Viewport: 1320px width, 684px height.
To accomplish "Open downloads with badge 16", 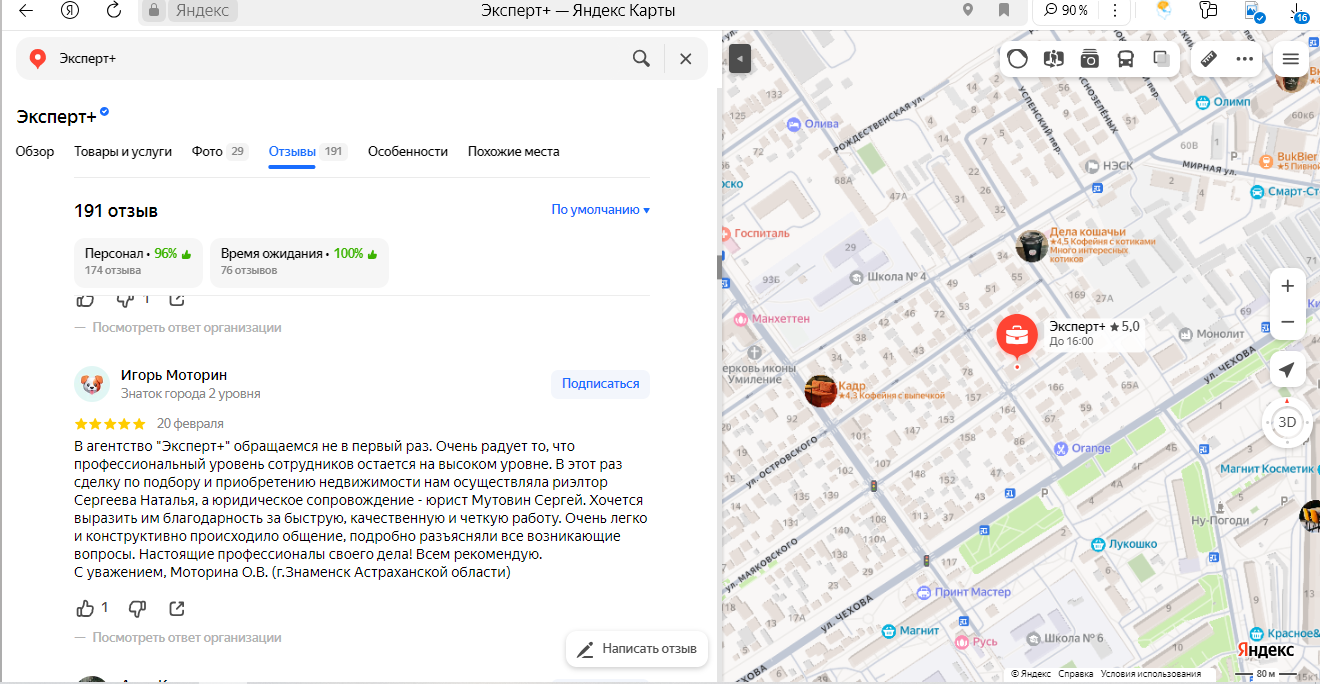I will click(x=1299, y=12).
